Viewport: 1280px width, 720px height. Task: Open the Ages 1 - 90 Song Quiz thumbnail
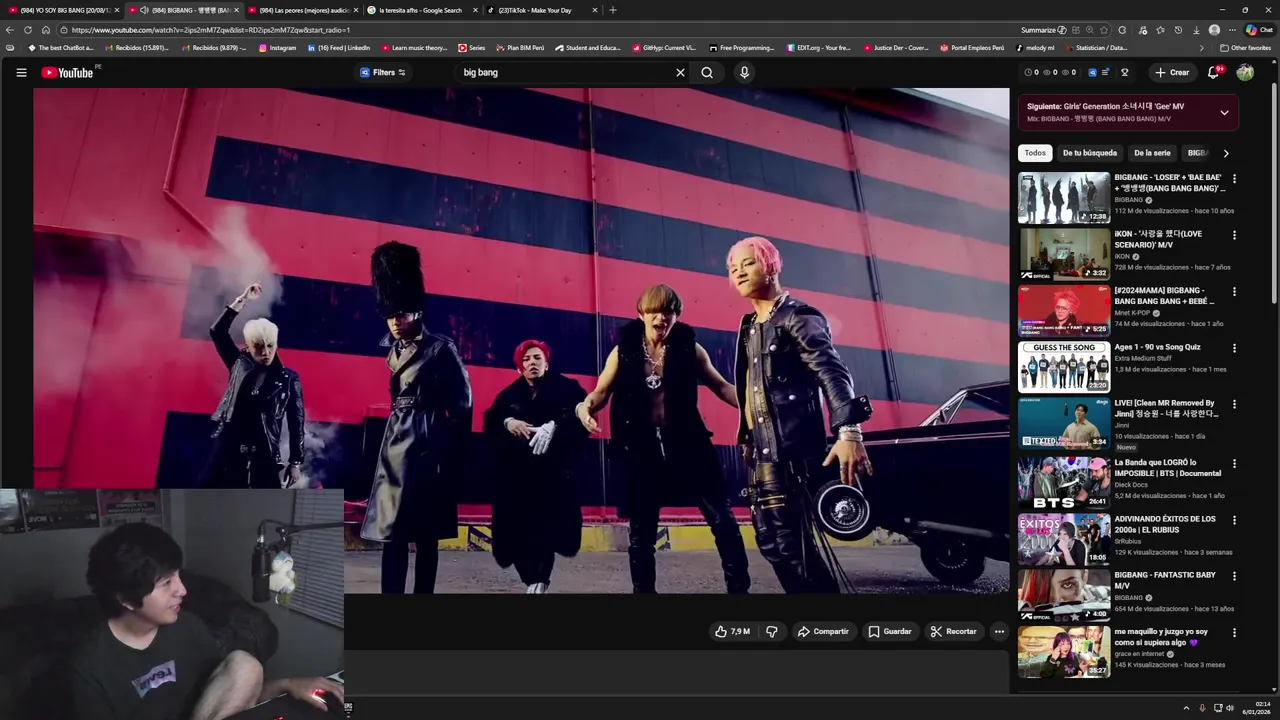(1063, 367)
